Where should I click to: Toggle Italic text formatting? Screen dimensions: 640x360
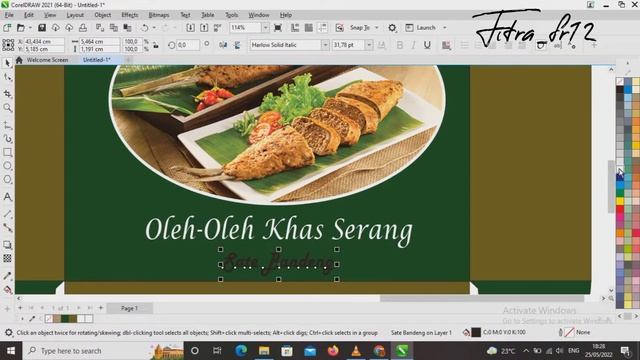(413, 45)
